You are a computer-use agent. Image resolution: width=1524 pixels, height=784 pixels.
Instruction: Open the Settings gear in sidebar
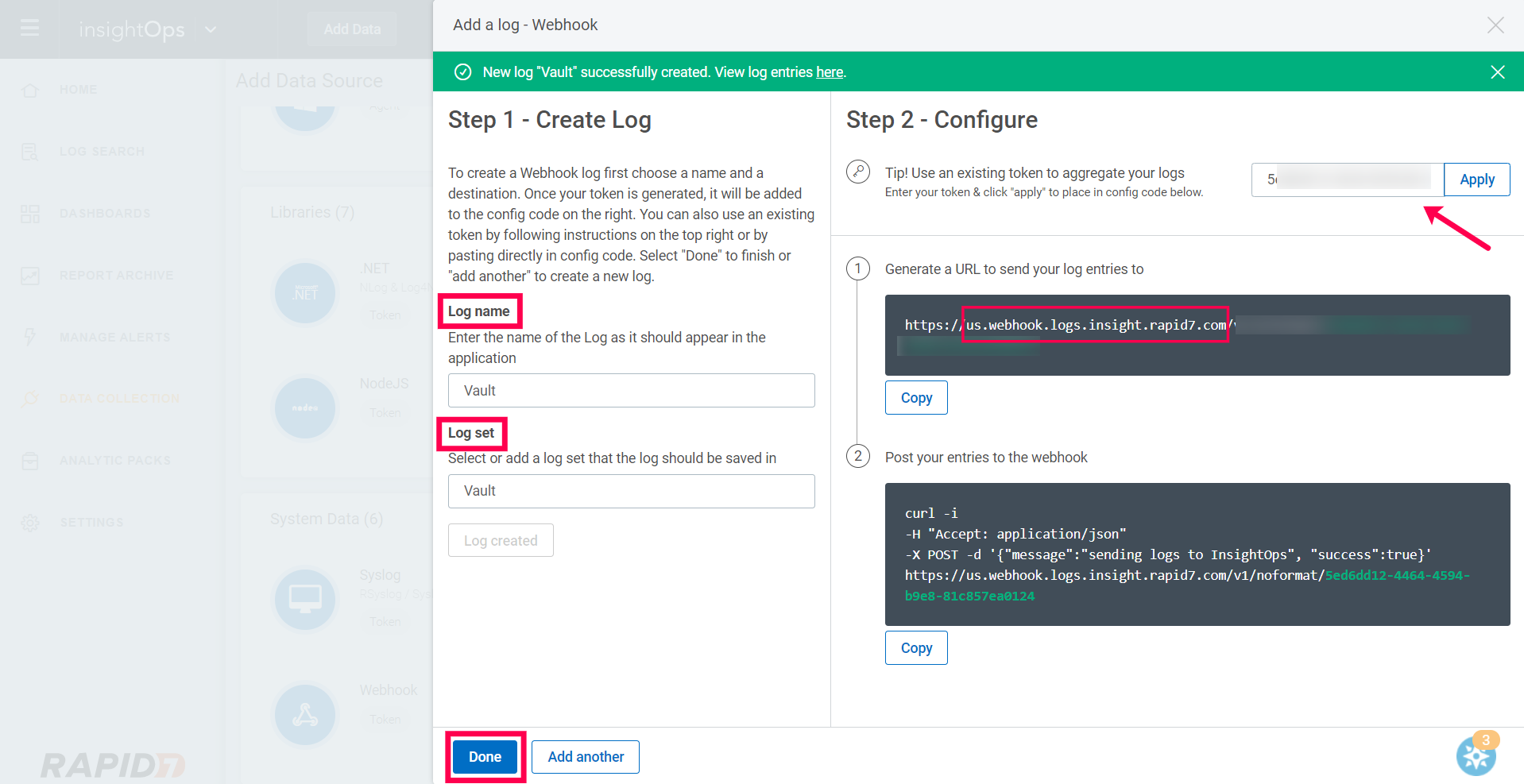pos(29,522)
